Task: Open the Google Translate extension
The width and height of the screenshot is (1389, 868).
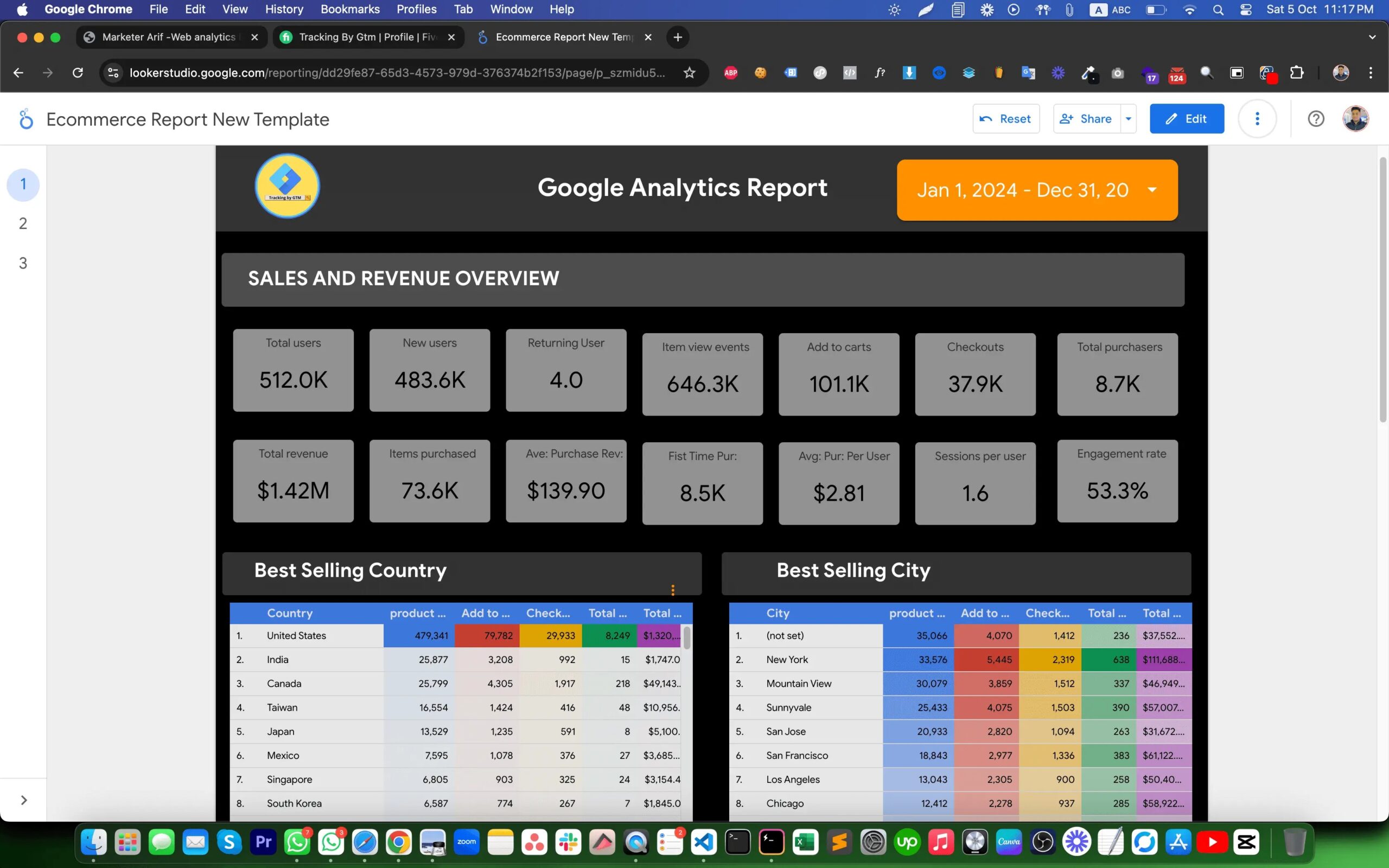Action: tap(1028, 73)
